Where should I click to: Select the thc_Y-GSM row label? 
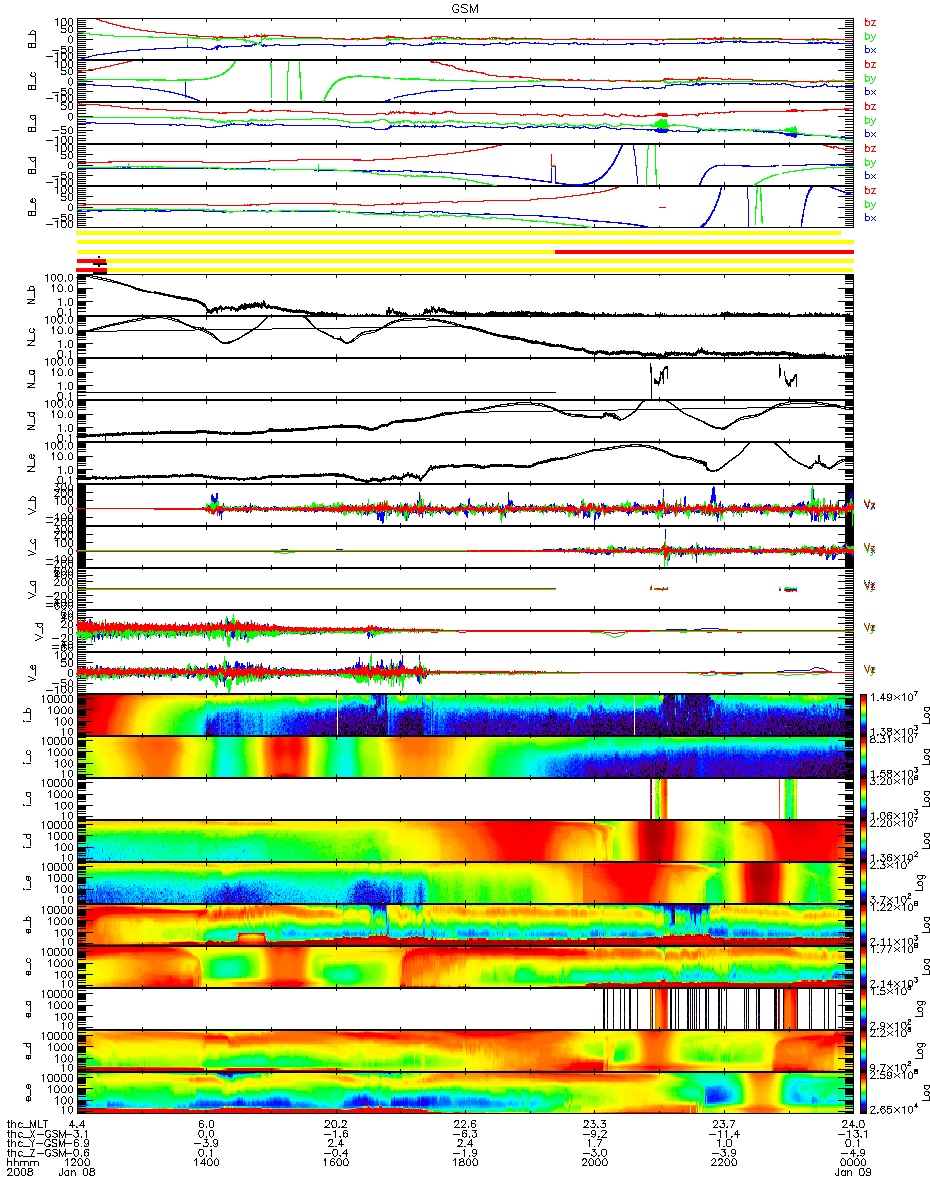[x=37, y=1143]
